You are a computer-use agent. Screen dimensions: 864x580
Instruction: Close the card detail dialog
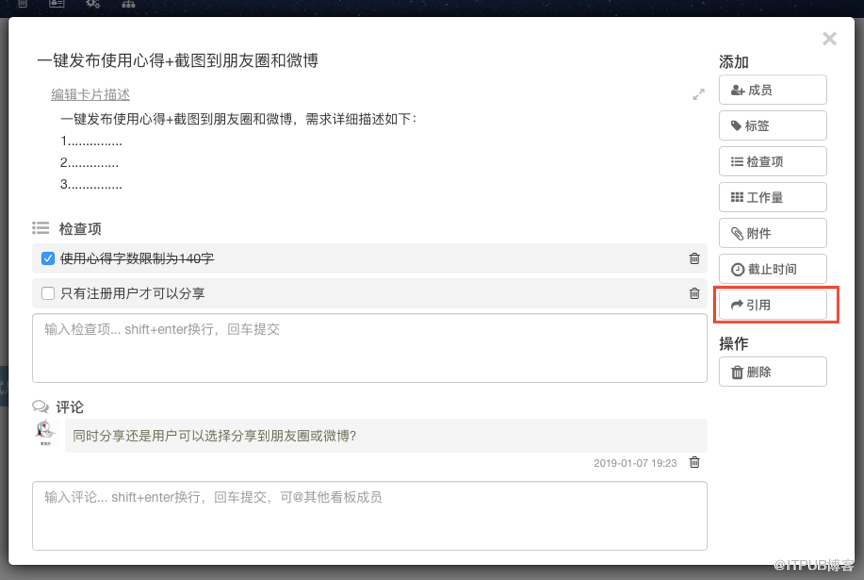tap(829, 39)
